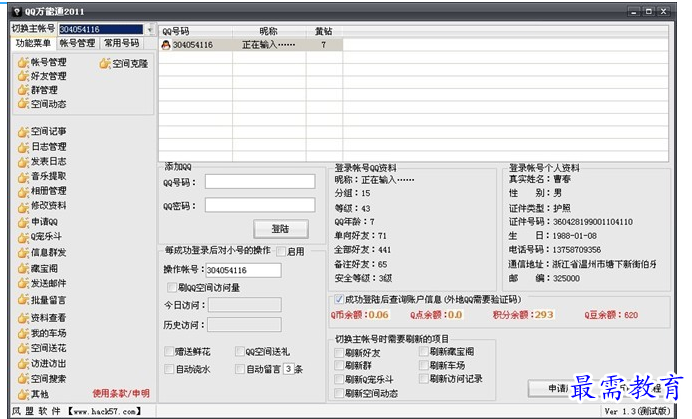Open 日志管理 item

pos(42,147)
